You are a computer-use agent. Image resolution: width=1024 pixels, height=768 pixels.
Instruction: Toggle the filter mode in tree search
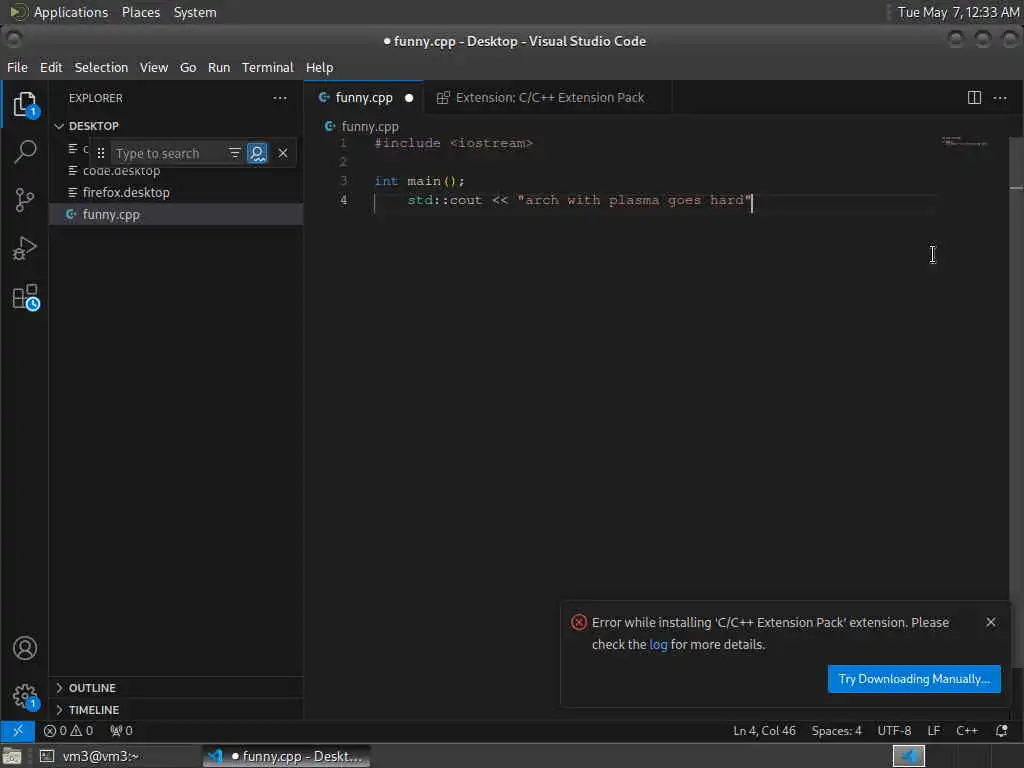(x=234, y=153)
